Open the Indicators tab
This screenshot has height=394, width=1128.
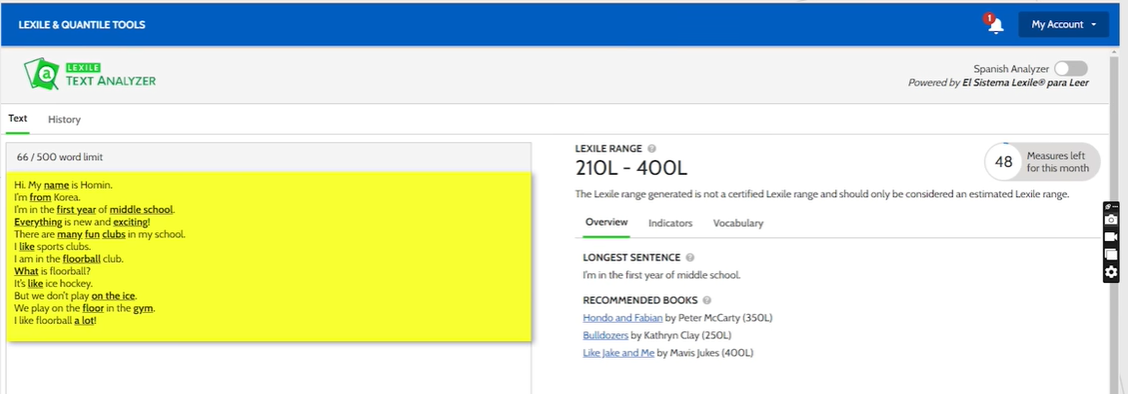click(670, 223)
